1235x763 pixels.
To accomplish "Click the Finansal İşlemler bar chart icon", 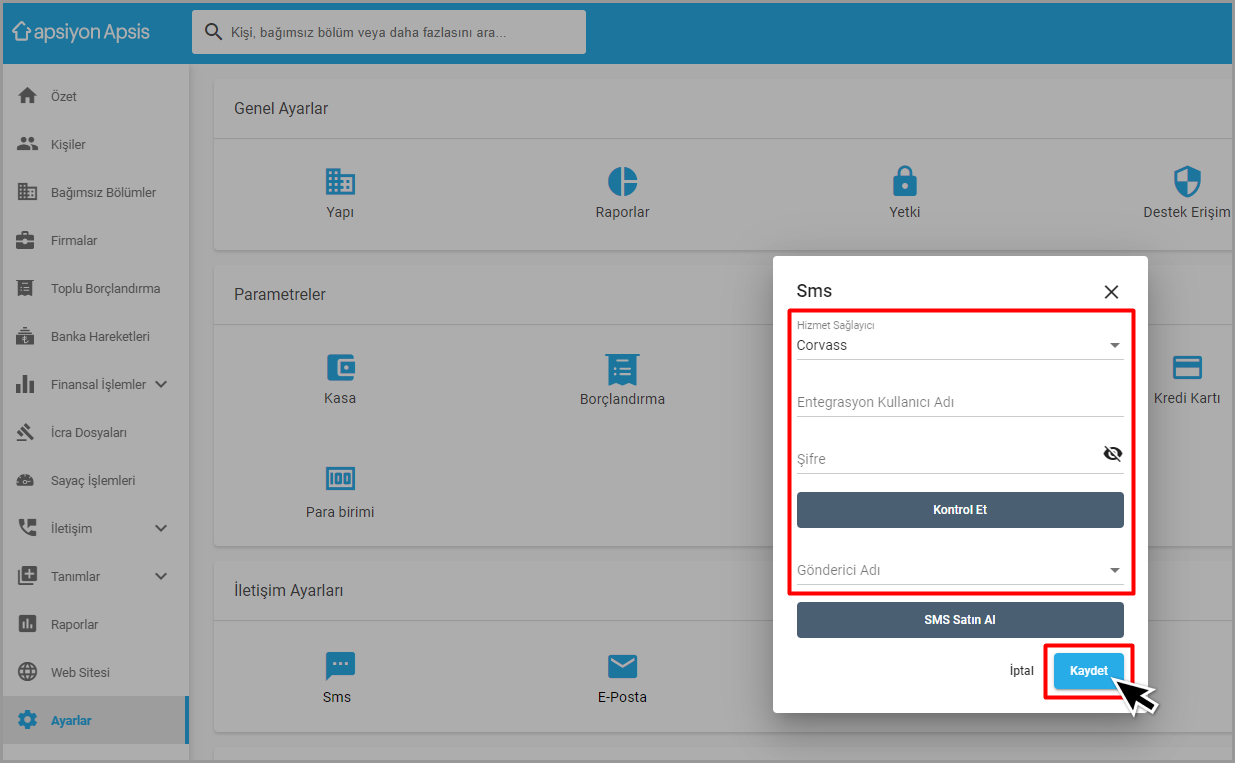I will coord(27,384).
